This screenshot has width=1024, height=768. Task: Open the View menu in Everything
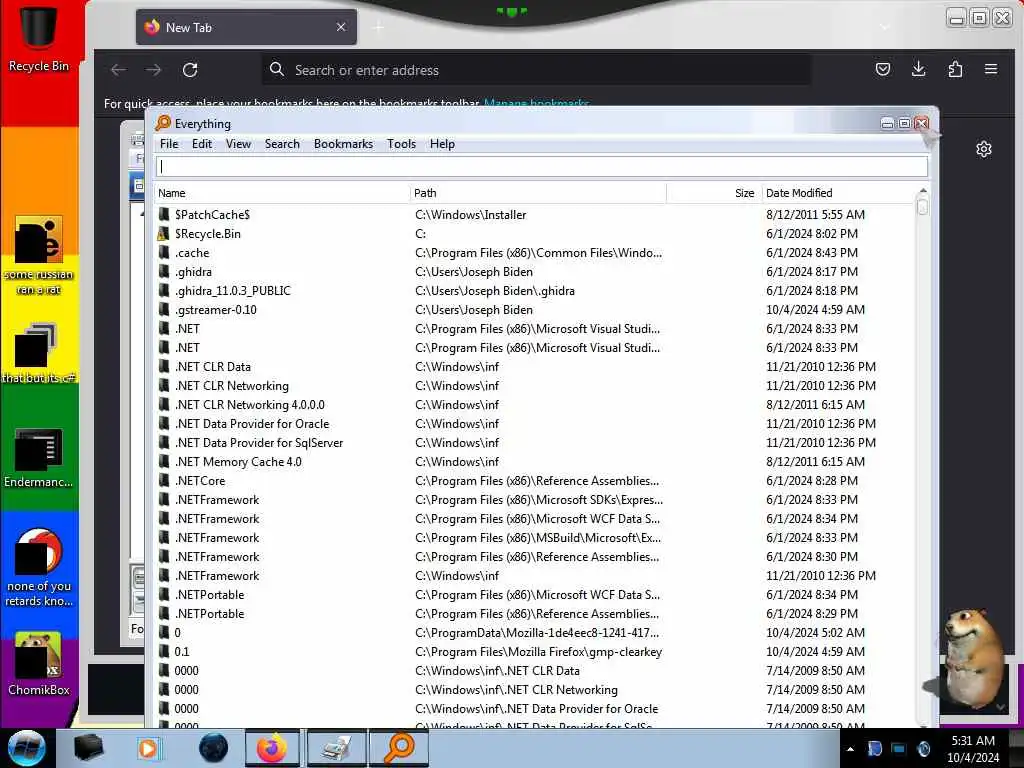coord(238,144)
